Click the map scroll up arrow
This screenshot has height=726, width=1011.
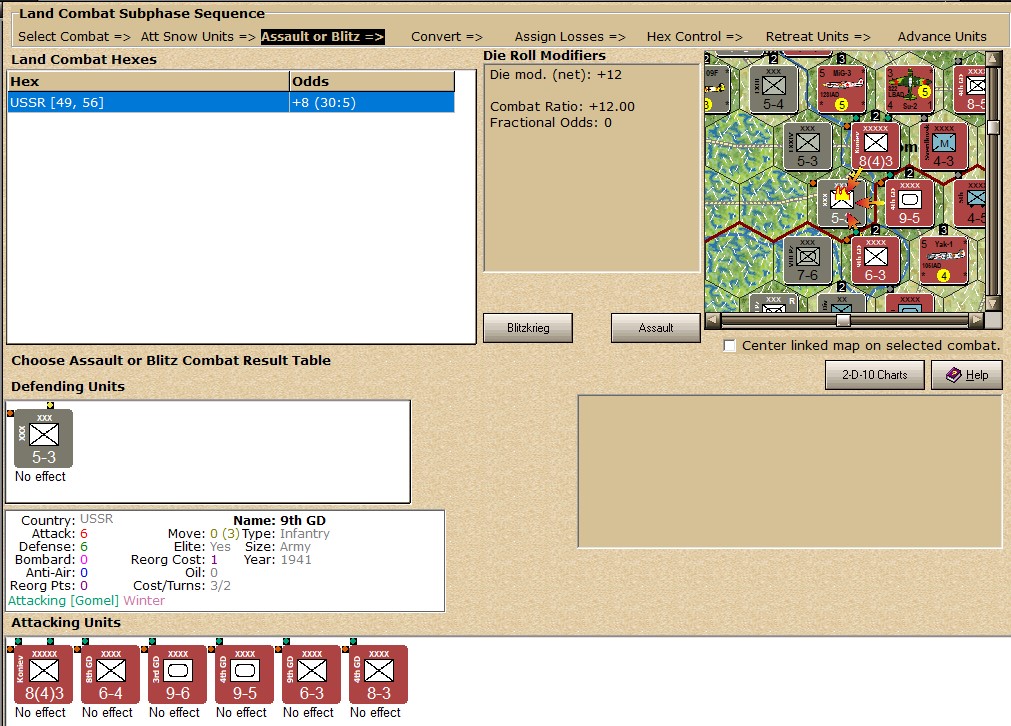[x=993, y=59]
